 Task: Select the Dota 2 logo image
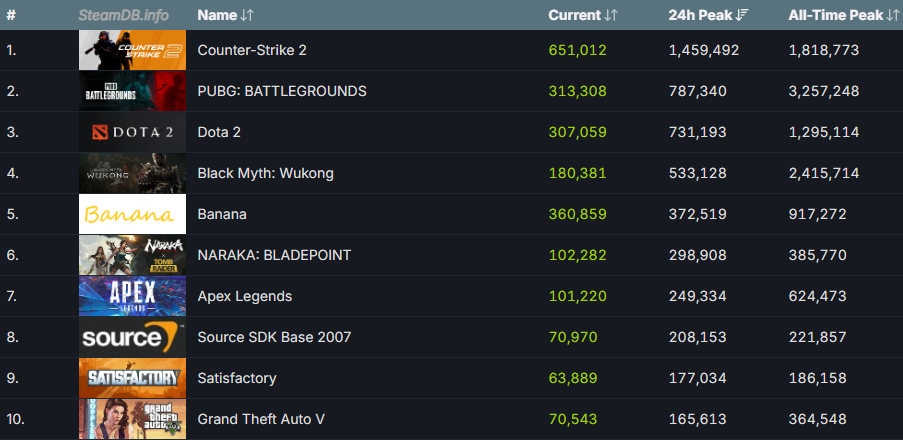click(x=132, y=132)
